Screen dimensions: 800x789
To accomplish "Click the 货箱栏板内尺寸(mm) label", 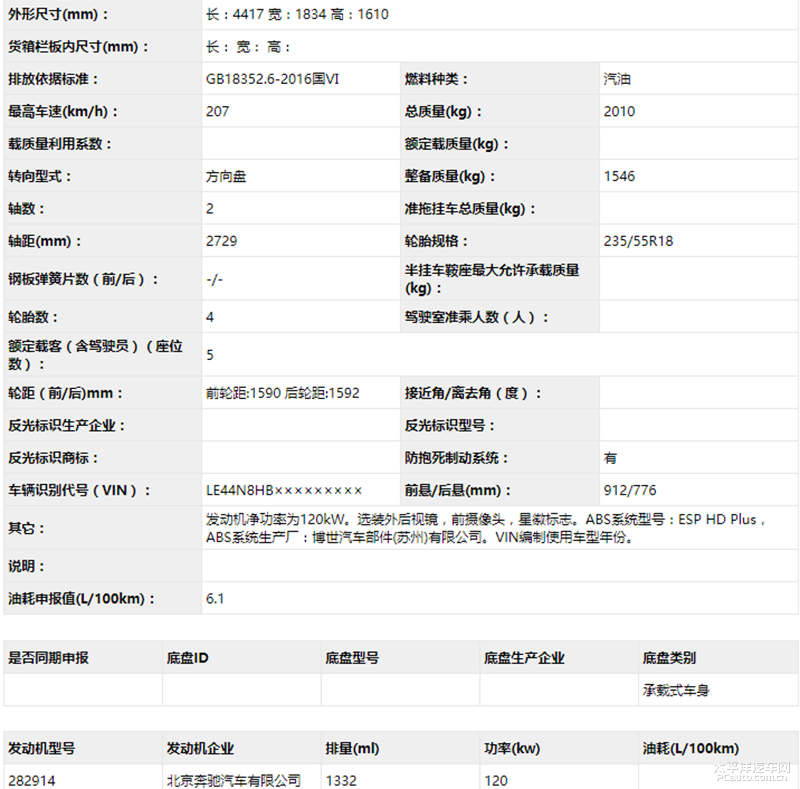I will coord(78,47).
